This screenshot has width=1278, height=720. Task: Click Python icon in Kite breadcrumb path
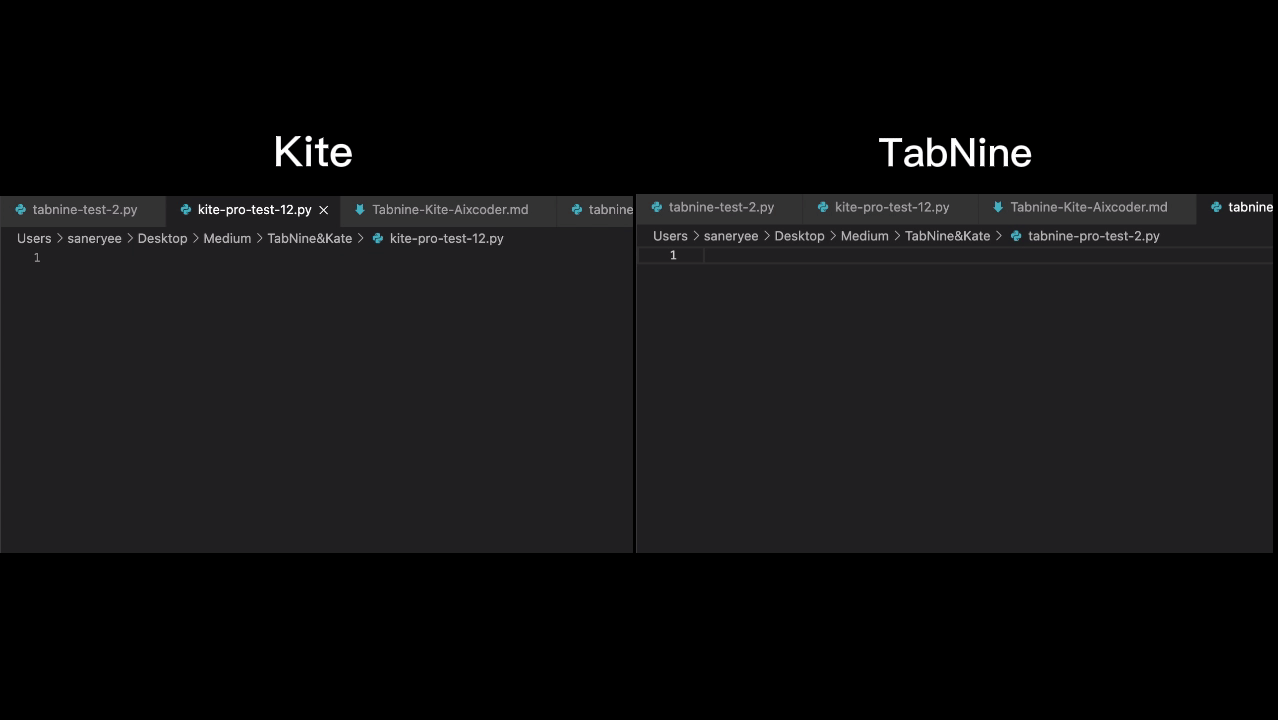[x=377, y=238]
